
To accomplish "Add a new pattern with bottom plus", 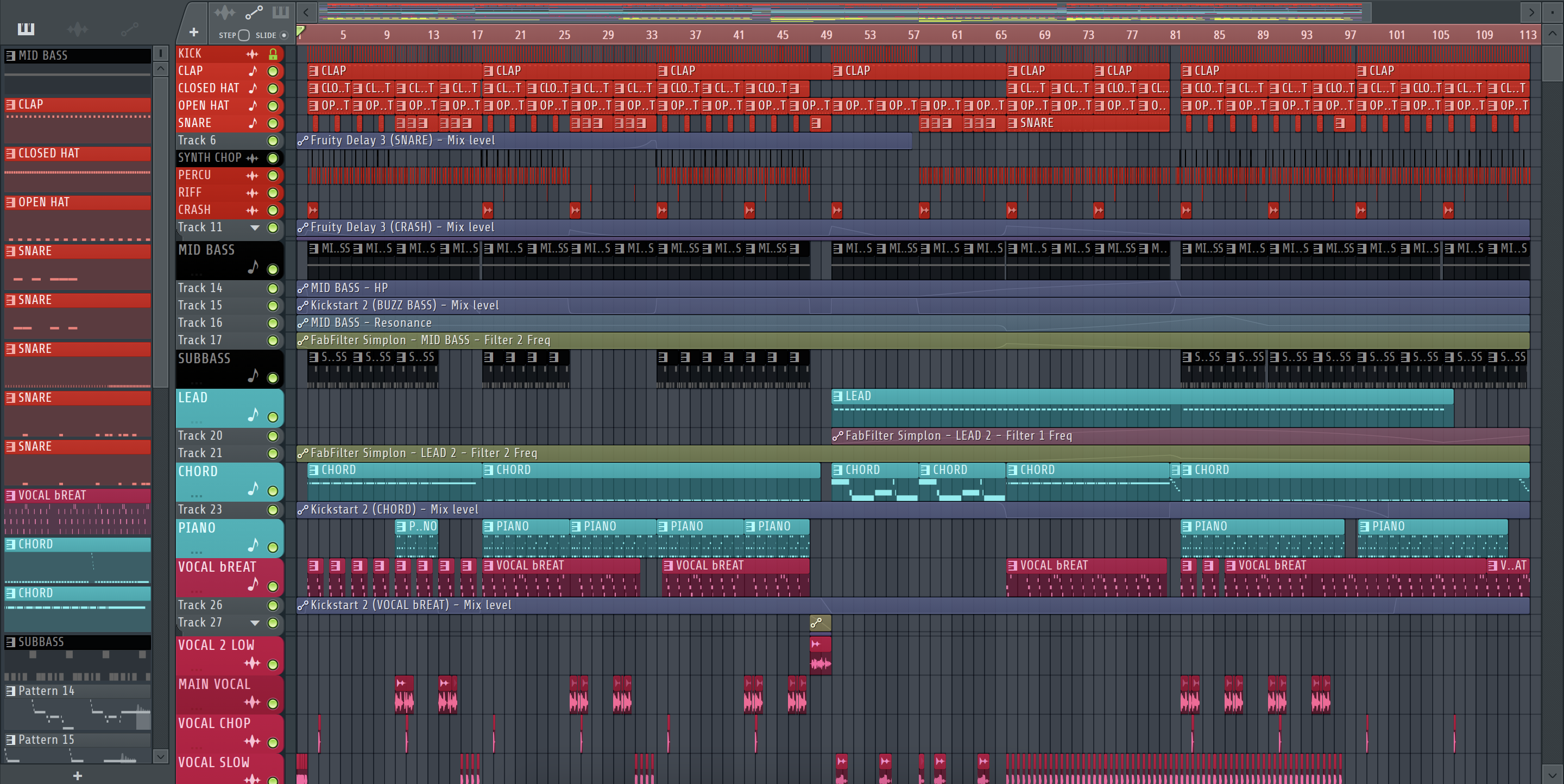I will (78, 775).
